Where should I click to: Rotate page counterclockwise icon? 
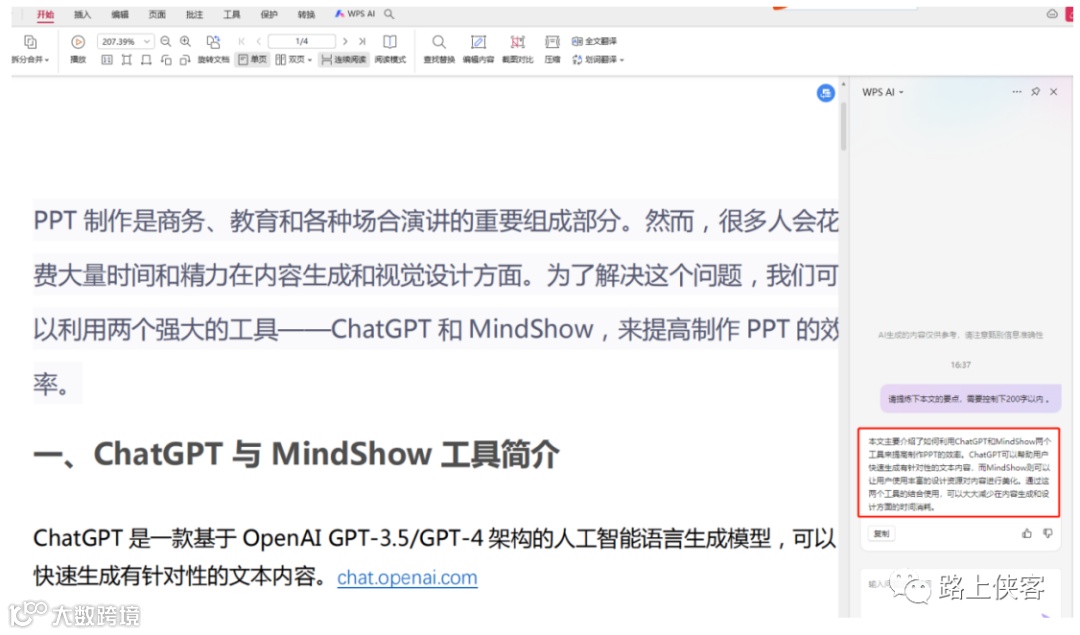[166, 60]
